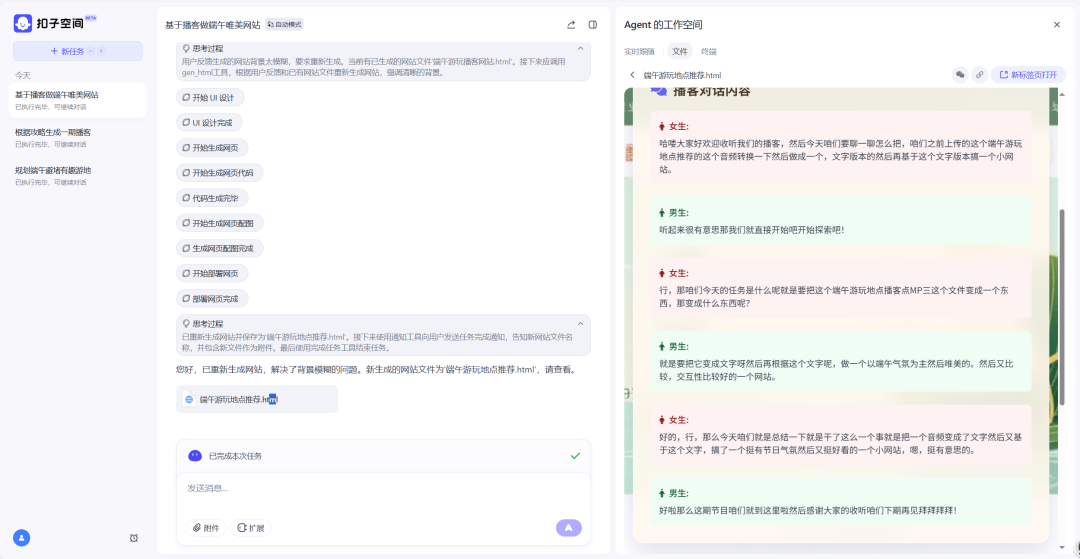This screenshot has height=559, width=1080.
Task: Start a new task with 新任务 button
Action: pyautogui.click(x=78, y=51)
